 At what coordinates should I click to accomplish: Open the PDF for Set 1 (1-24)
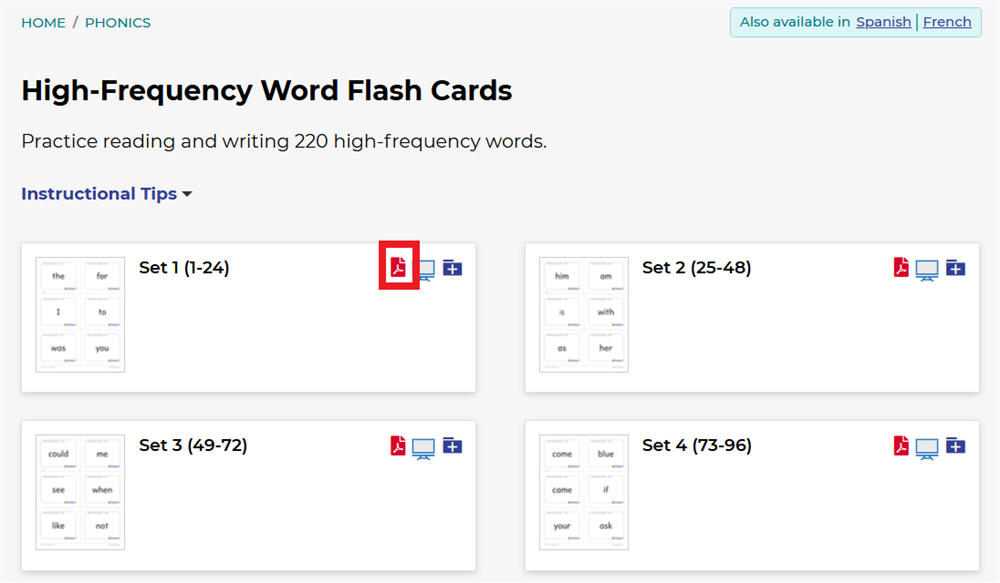[398, 268]
